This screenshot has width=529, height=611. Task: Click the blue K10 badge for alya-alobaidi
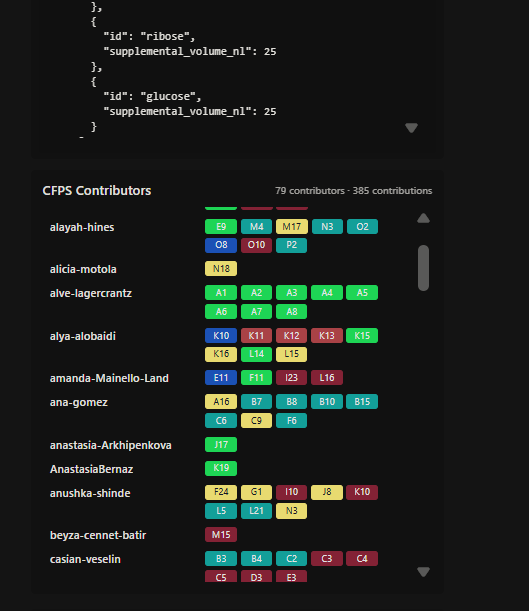pos(221,336)
